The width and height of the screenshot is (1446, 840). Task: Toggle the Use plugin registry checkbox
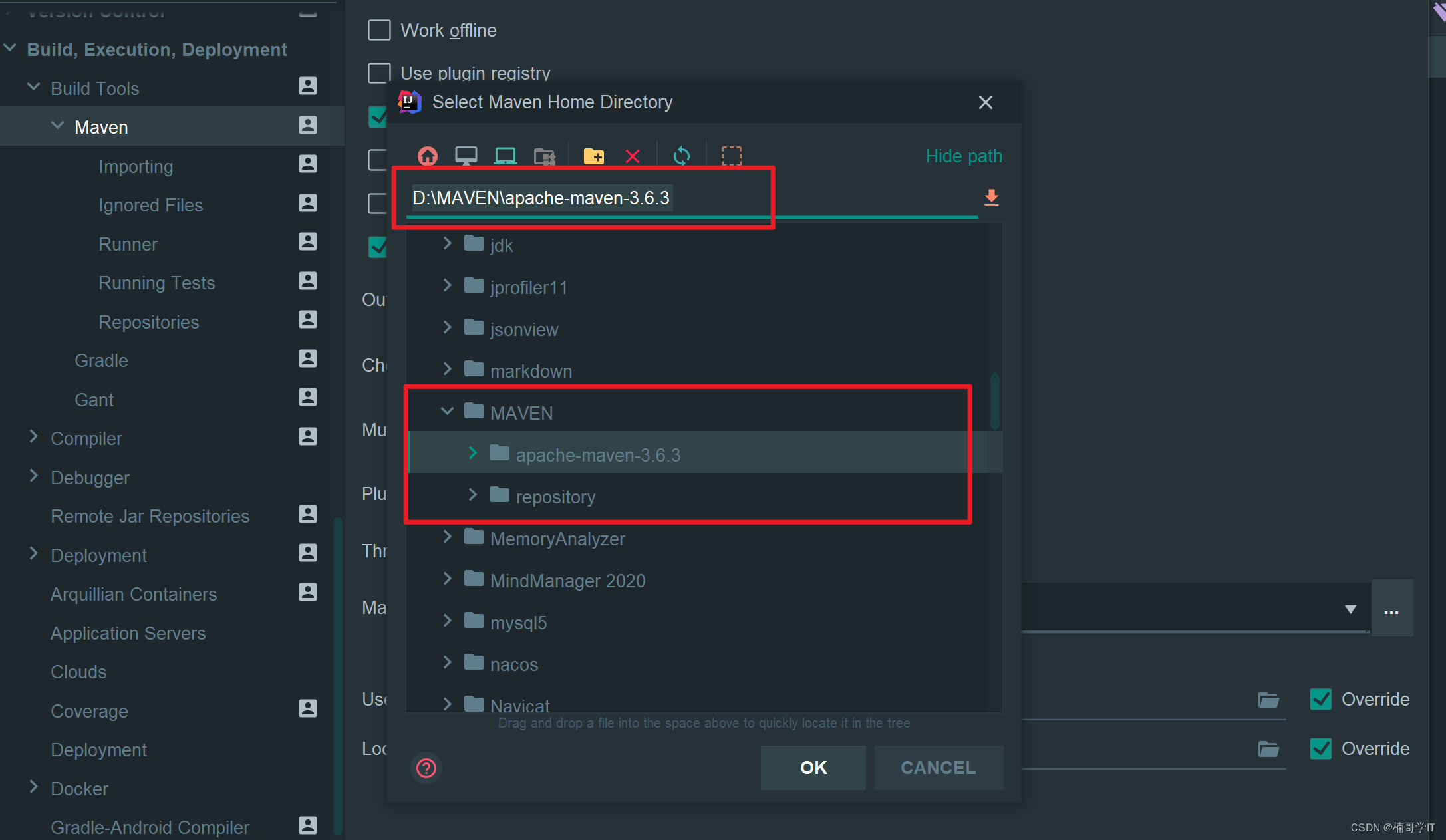click(379, 73)
